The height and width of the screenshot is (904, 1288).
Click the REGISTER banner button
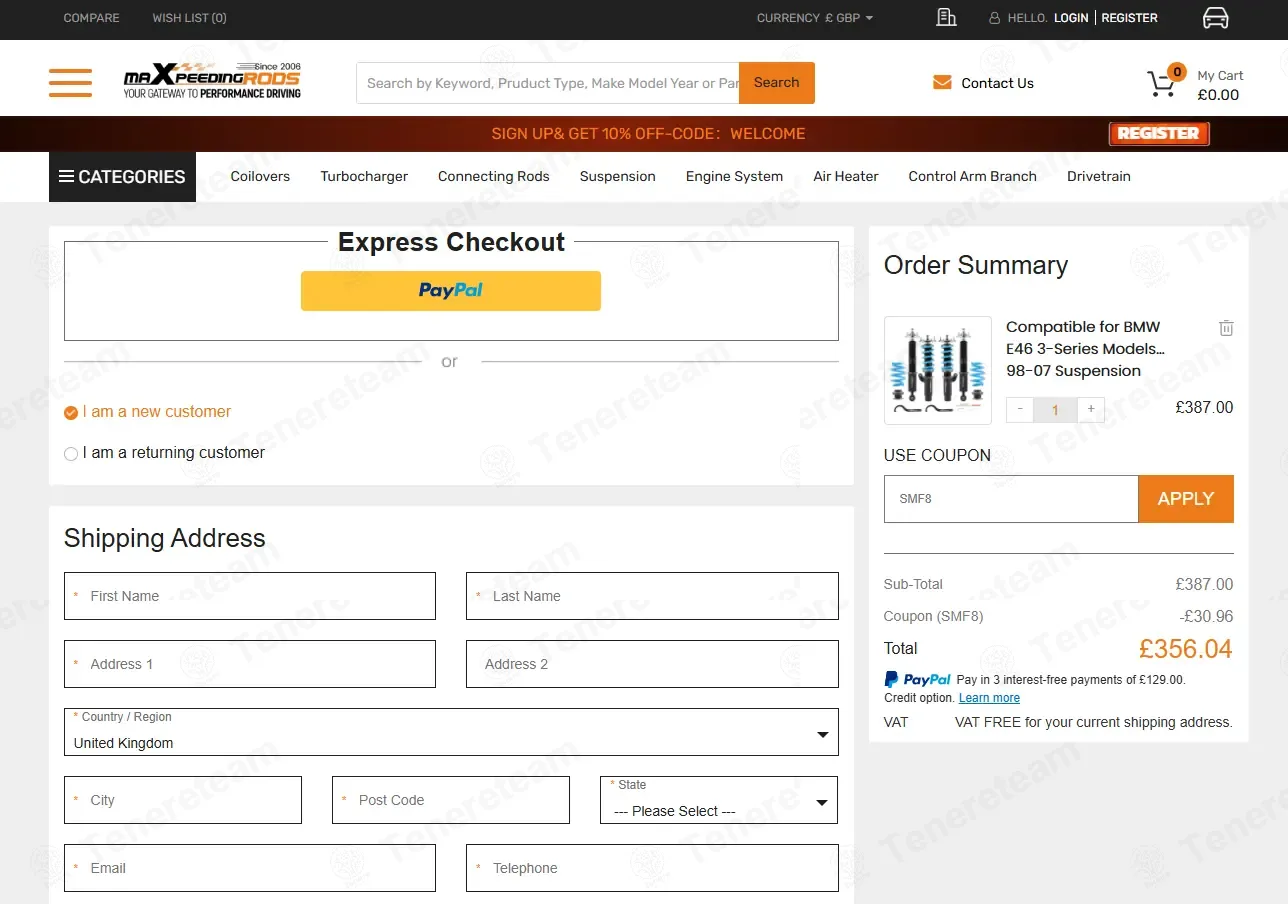click(1159, 133)
